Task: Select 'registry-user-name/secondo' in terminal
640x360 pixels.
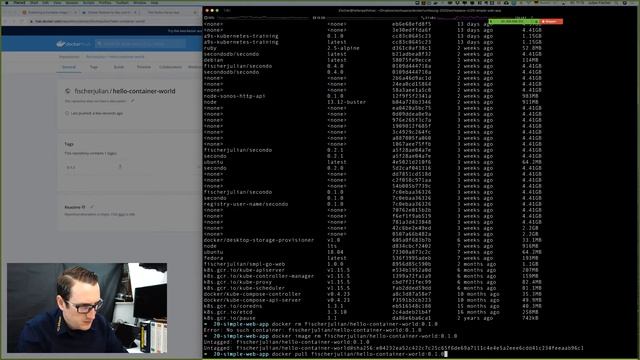Action: click(246, 204)
